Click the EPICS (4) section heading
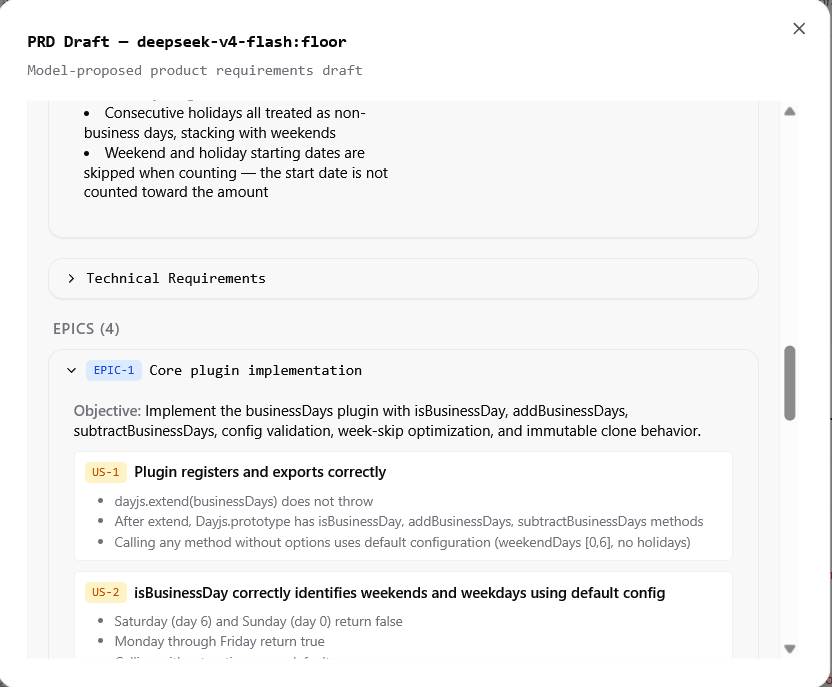 [86, 329]
